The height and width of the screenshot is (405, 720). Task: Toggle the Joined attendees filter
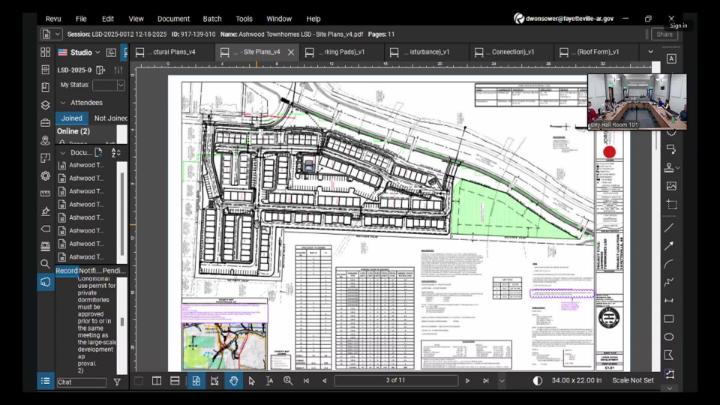[x=72, y=118]
